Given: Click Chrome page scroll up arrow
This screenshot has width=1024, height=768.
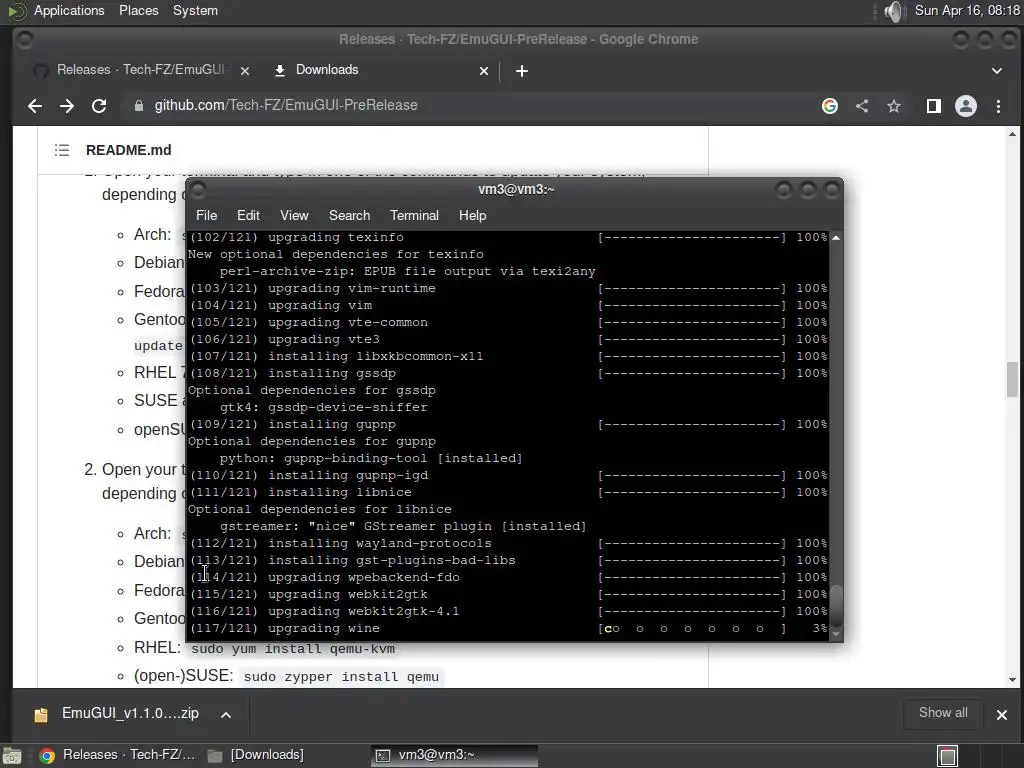Looking at the screenshot, I should coord(1012,135).
